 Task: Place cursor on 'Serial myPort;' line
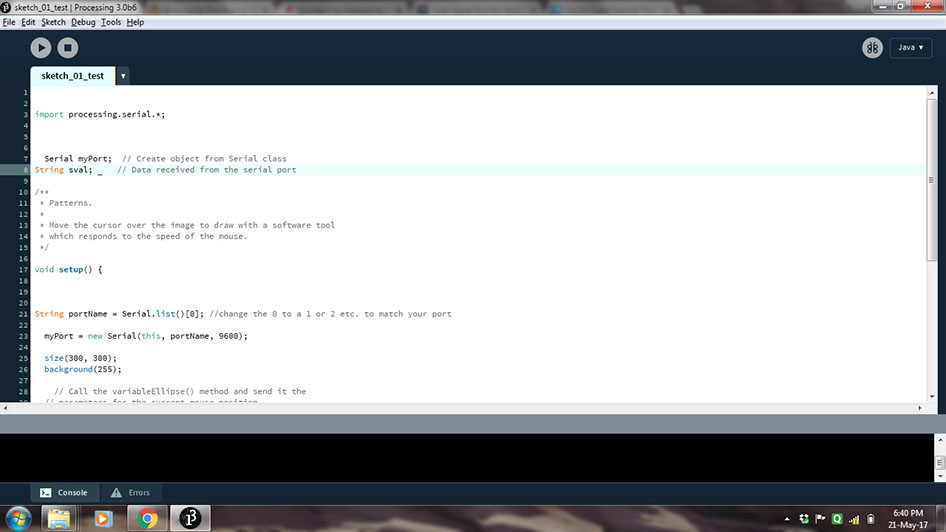[x=165, y=159]
